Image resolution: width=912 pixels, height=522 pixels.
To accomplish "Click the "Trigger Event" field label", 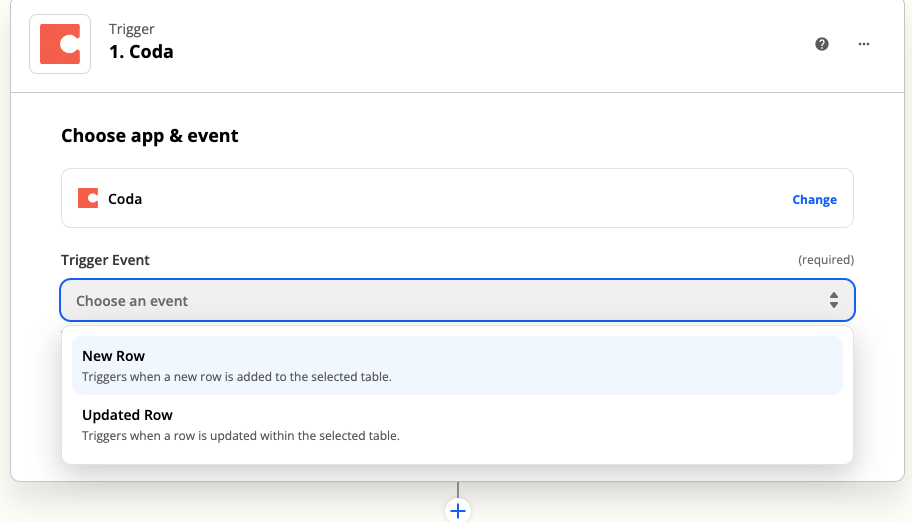I will (105, 260).
